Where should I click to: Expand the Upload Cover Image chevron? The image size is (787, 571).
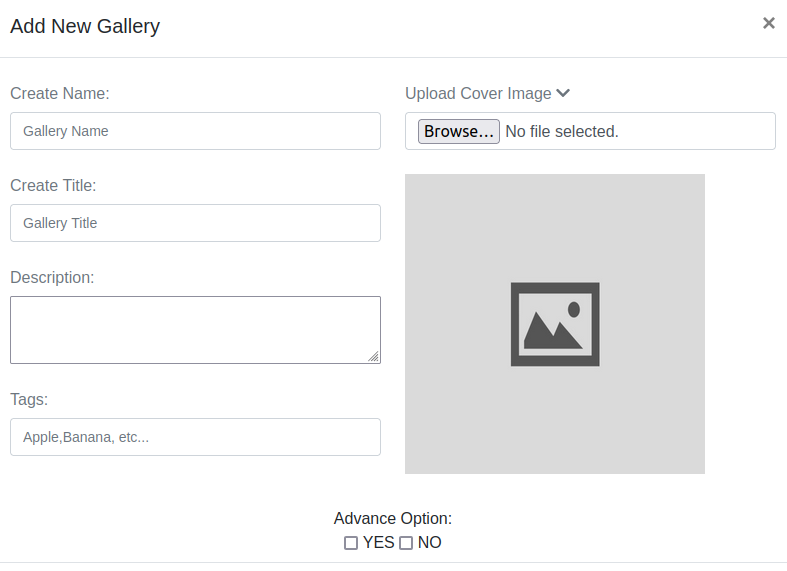[x=563, y=93]
